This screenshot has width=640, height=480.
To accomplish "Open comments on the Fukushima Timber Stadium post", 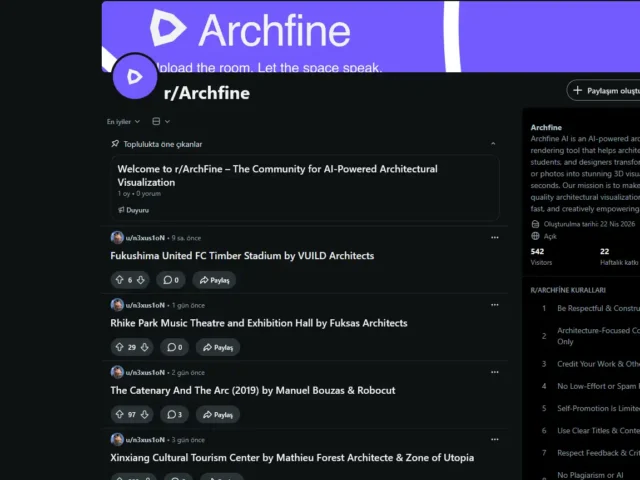I will tap(171, 280).
